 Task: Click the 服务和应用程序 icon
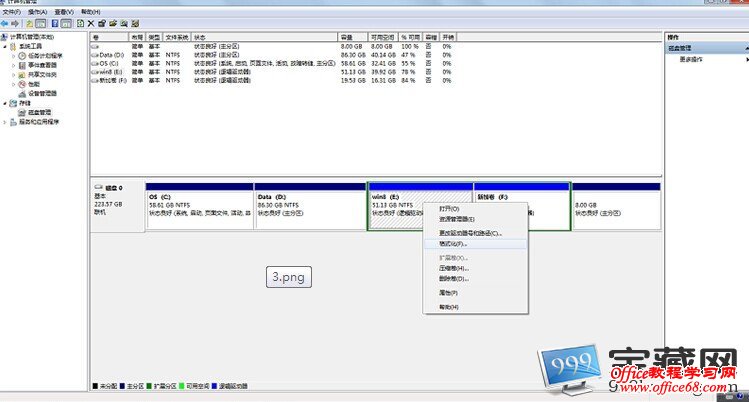13,122
